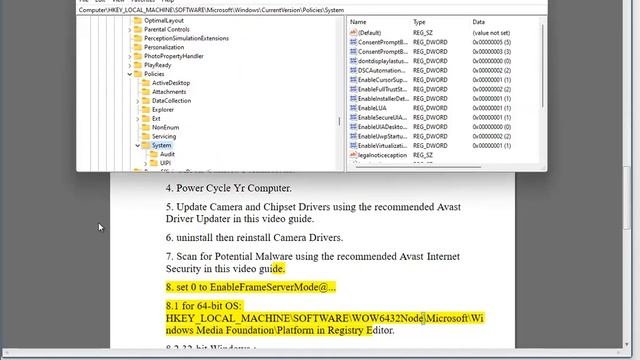Expand the PhotoPropertyHandler key
640x360 pixels.
click(x=130, y=56)
